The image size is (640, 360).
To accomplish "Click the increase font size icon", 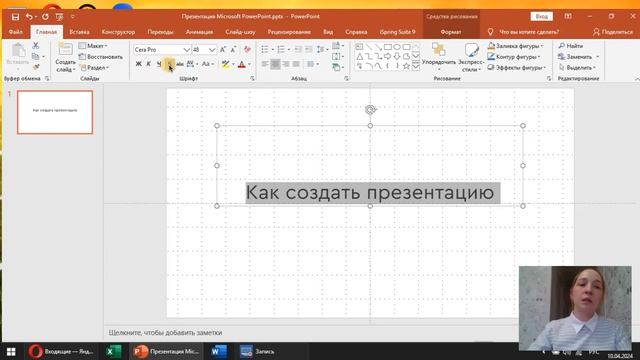I will 223,49.
